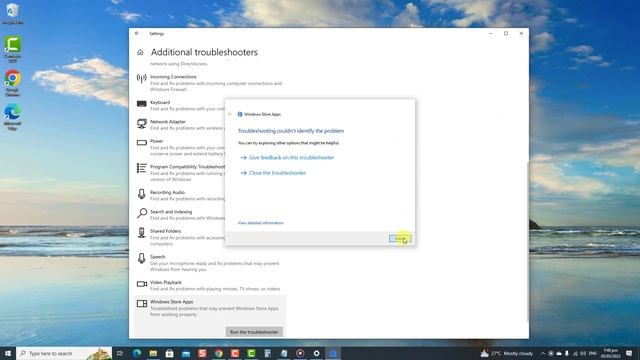Select Incoming Connections antenna icon

(142, 78)
